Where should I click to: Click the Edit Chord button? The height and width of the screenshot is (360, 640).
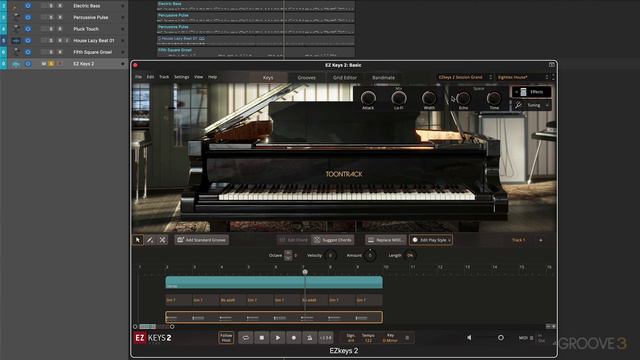click(x=293, y=240)
